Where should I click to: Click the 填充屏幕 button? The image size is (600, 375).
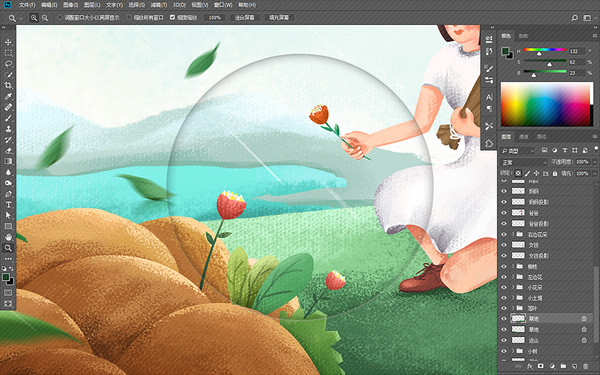(x=279, y=18)
